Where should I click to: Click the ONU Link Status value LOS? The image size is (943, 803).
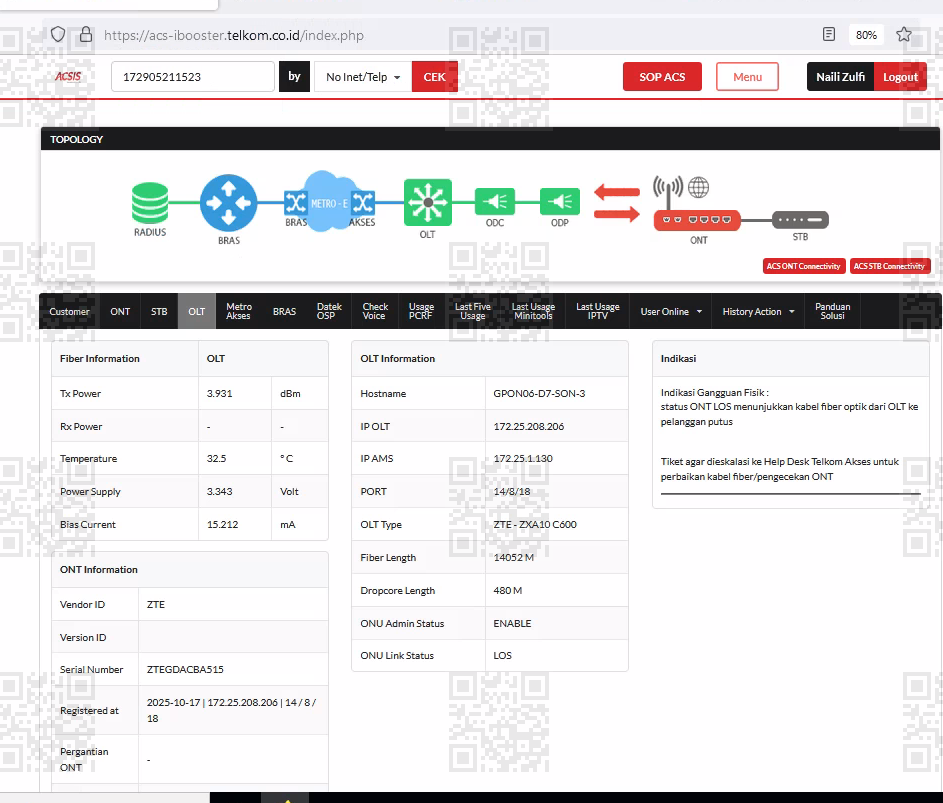[x=502, y=656]
